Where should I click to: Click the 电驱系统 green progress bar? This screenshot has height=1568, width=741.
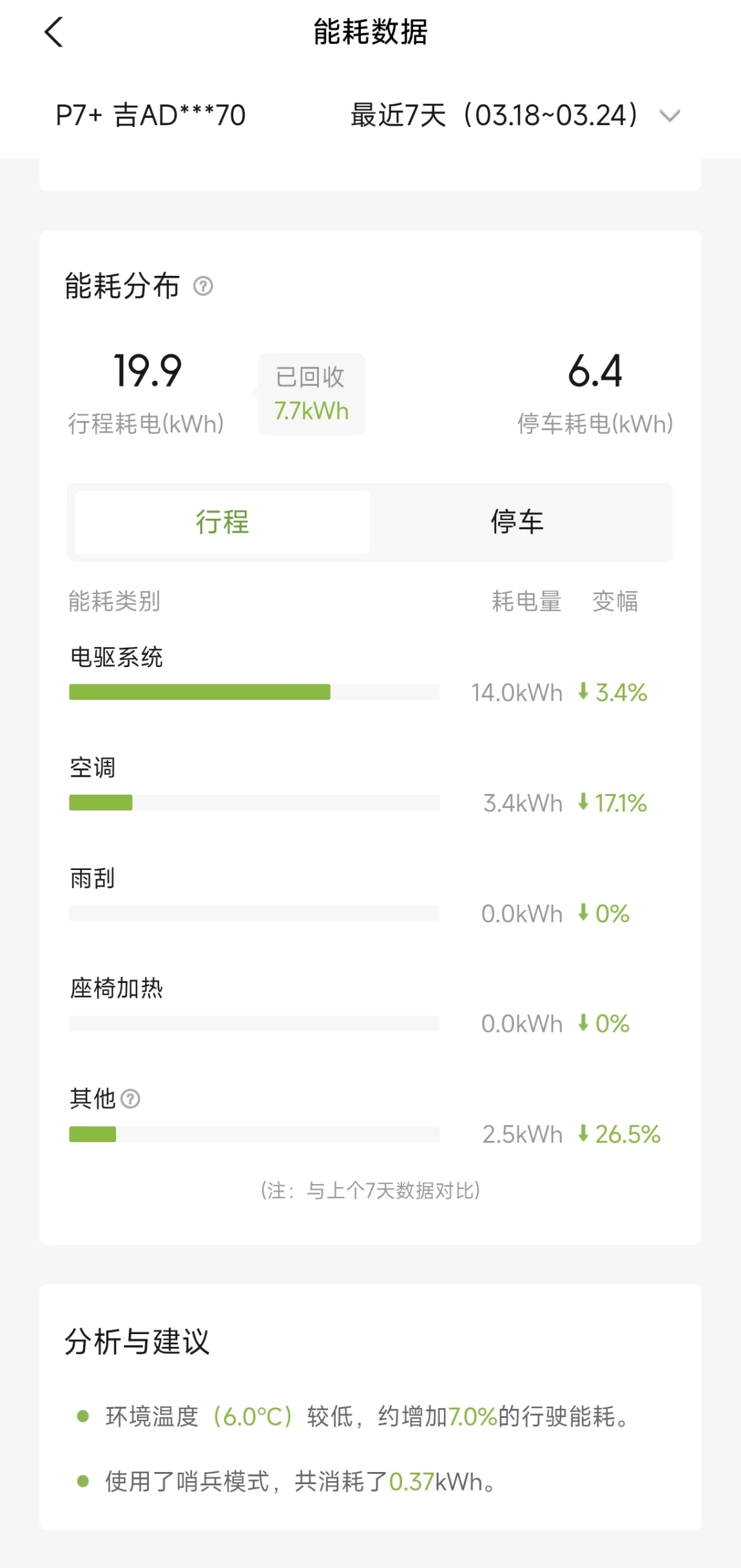(x=200, y=692)
